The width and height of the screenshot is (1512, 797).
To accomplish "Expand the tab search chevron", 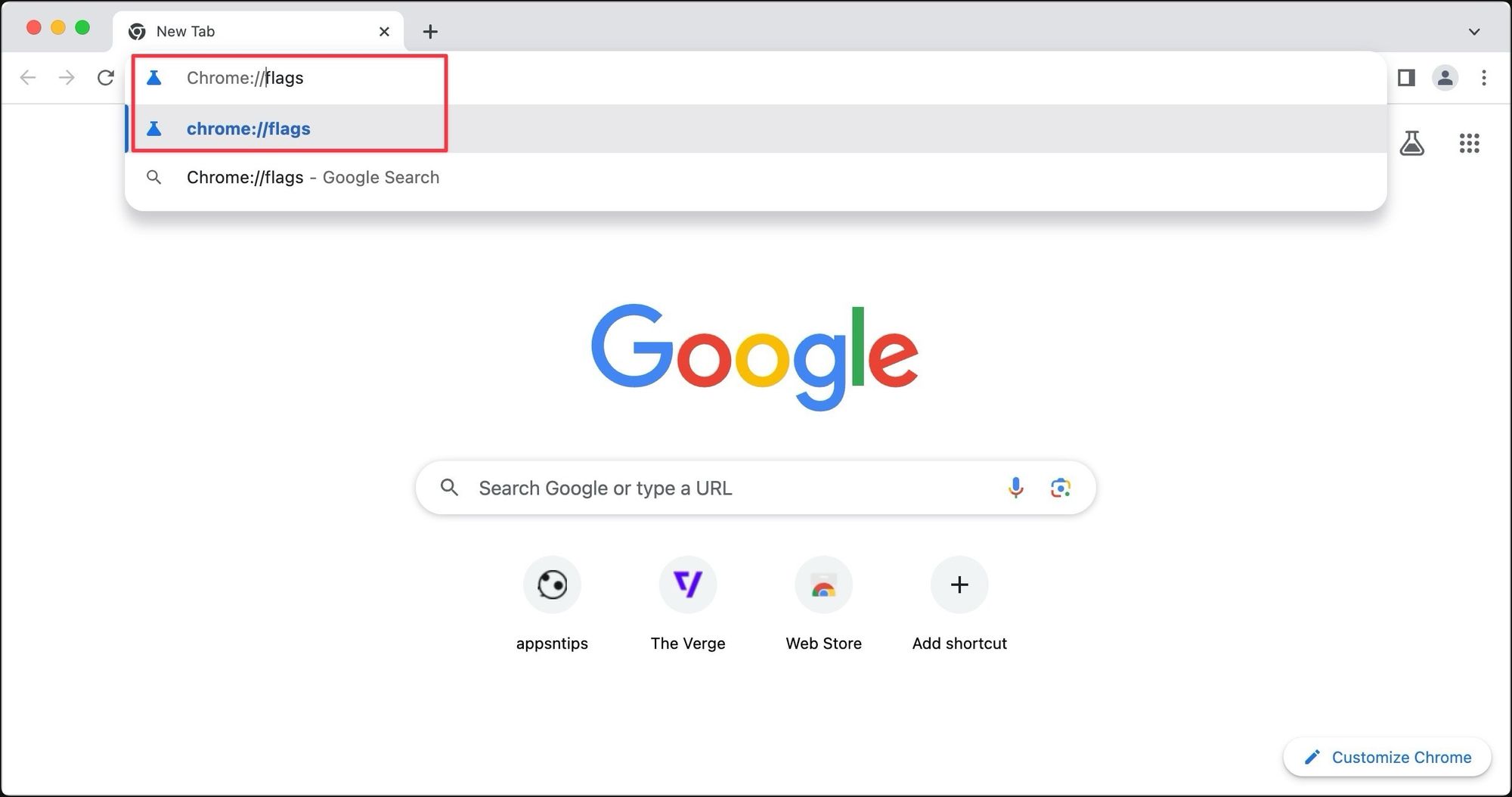I will tap(1473, 32).
